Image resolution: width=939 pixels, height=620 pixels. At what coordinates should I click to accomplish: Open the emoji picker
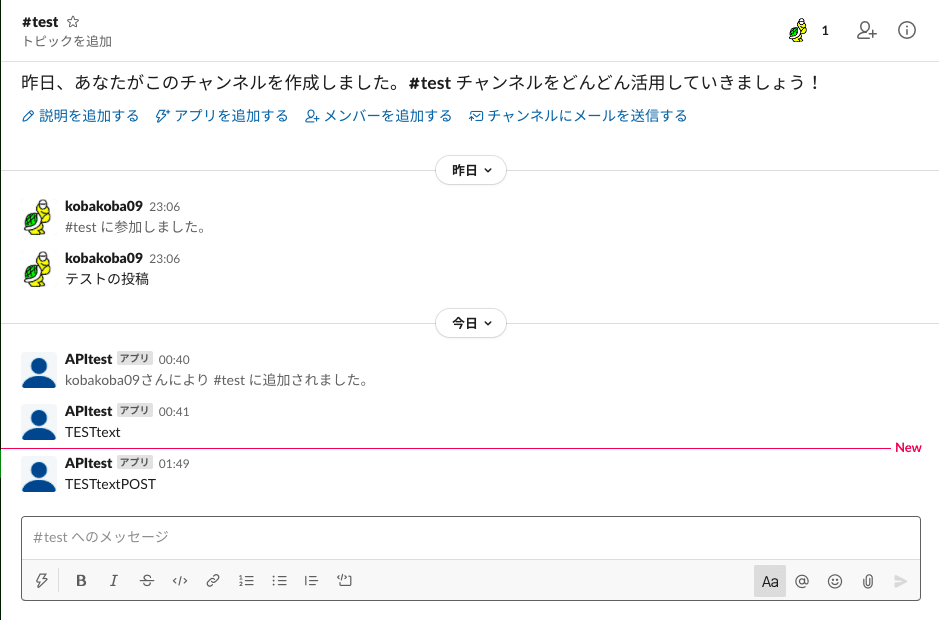(835, 580)
